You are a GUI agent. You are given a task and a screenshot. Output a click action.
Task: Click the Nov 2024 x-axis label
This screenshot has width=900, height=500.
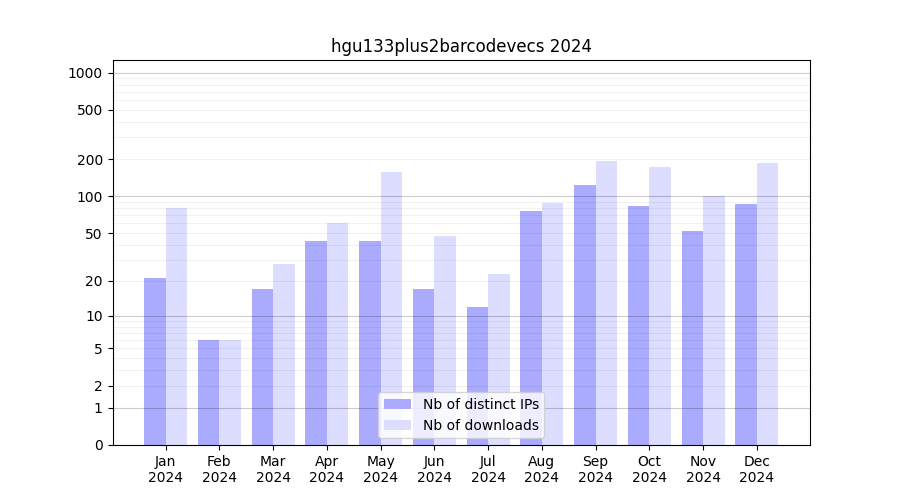703,469
